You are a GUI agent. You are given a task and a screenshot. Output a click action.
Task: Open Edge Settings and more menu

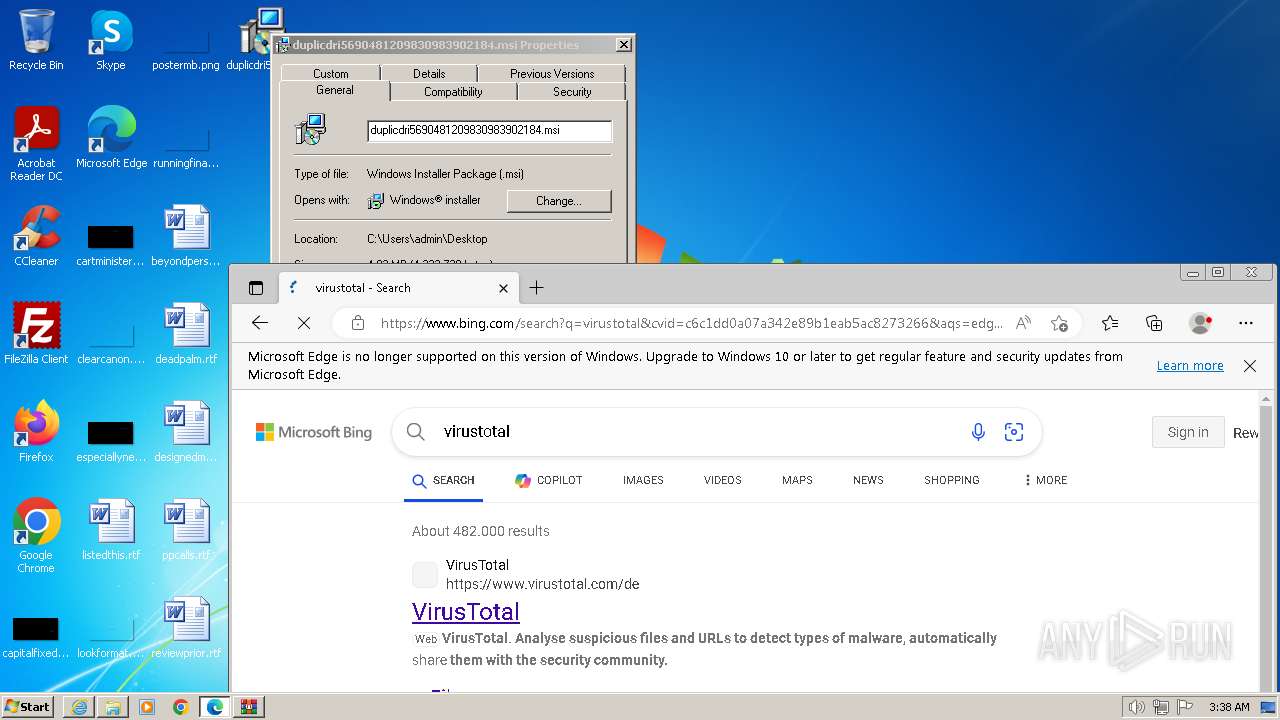(x=1246, y=323)
